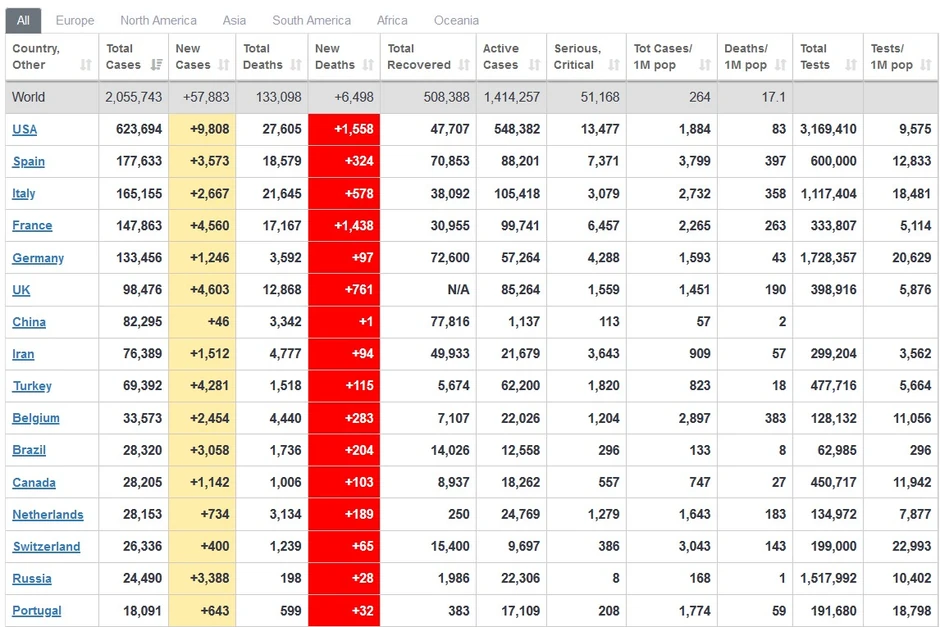940x627 pixels.
Task: Sort by New Deaths arrow icon
Action: 368,65
